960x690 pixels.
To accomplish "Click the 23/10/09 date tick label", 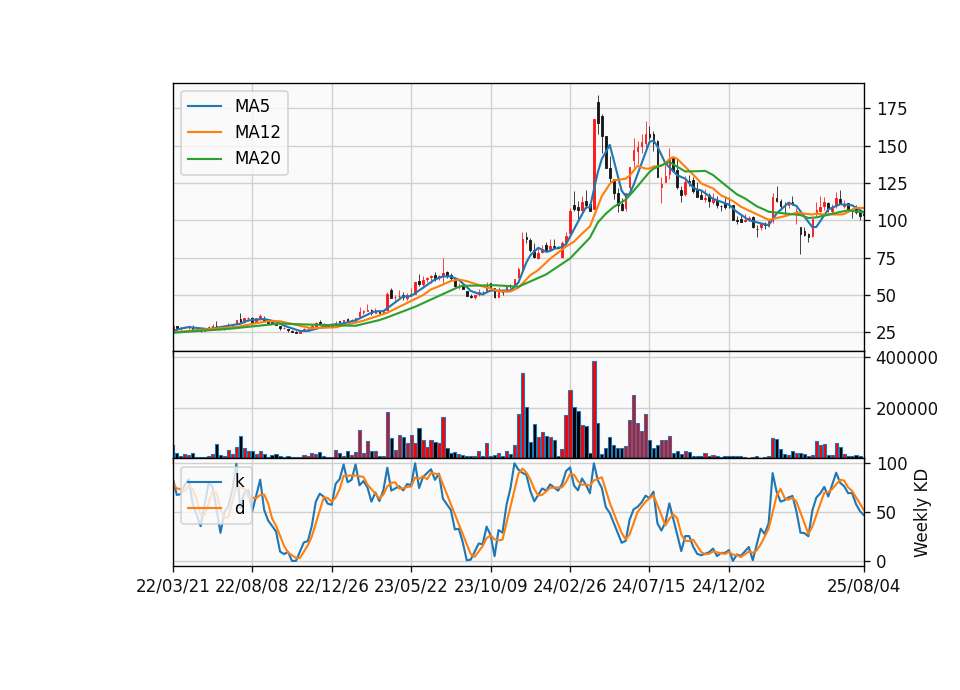I will tap(490, 586).
